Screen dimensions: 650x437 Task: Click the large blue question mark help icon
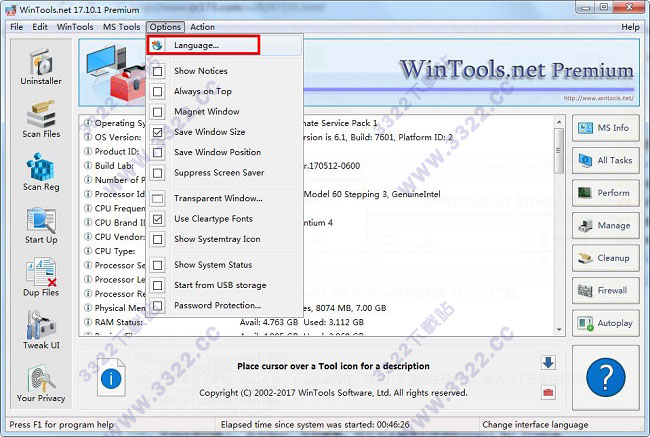tap(606, 377)
